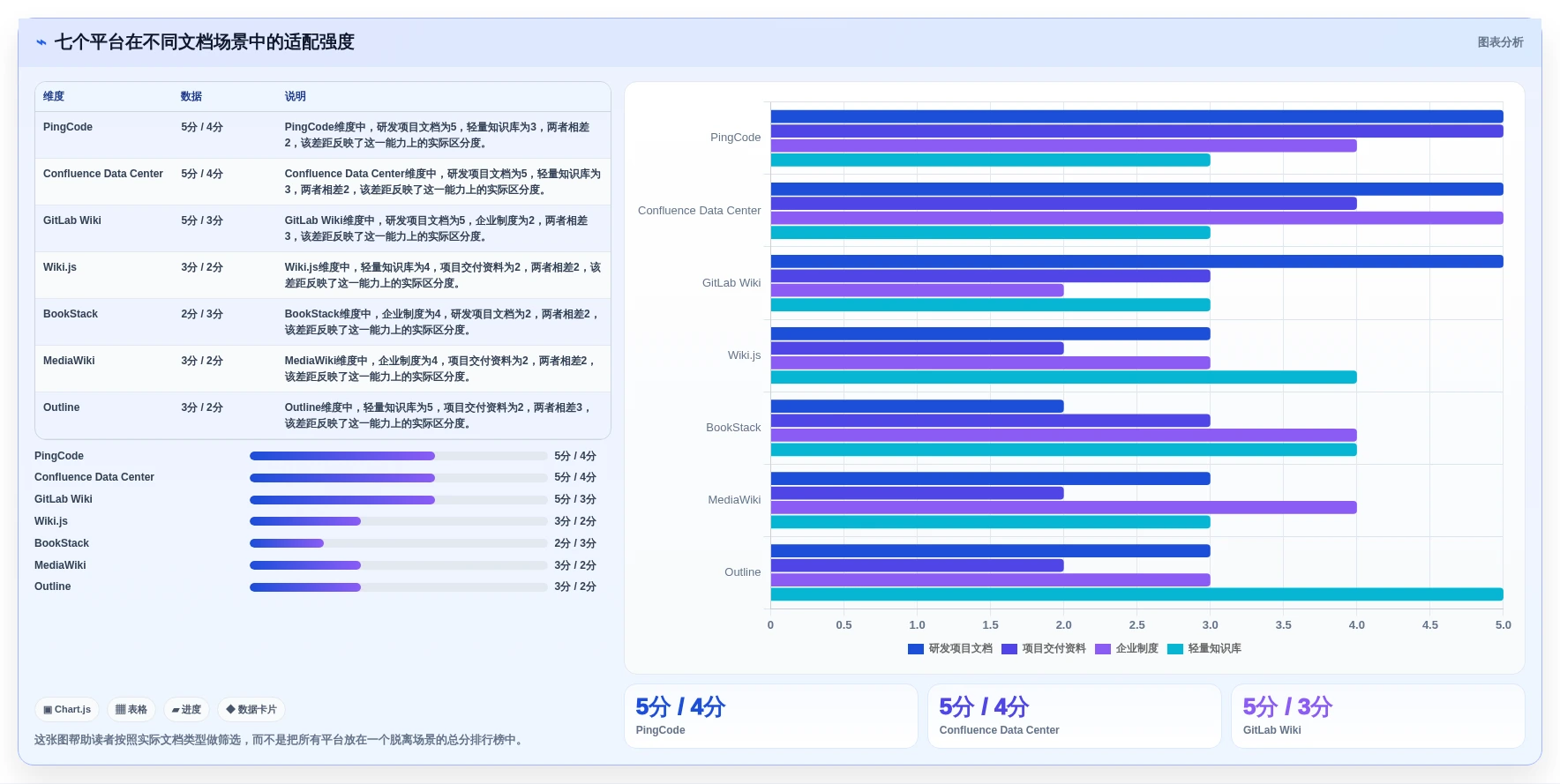Toggle the 项目交付资料 legend swatch
Viewport: 1560px width, 784px height.
pos(1009,649)
